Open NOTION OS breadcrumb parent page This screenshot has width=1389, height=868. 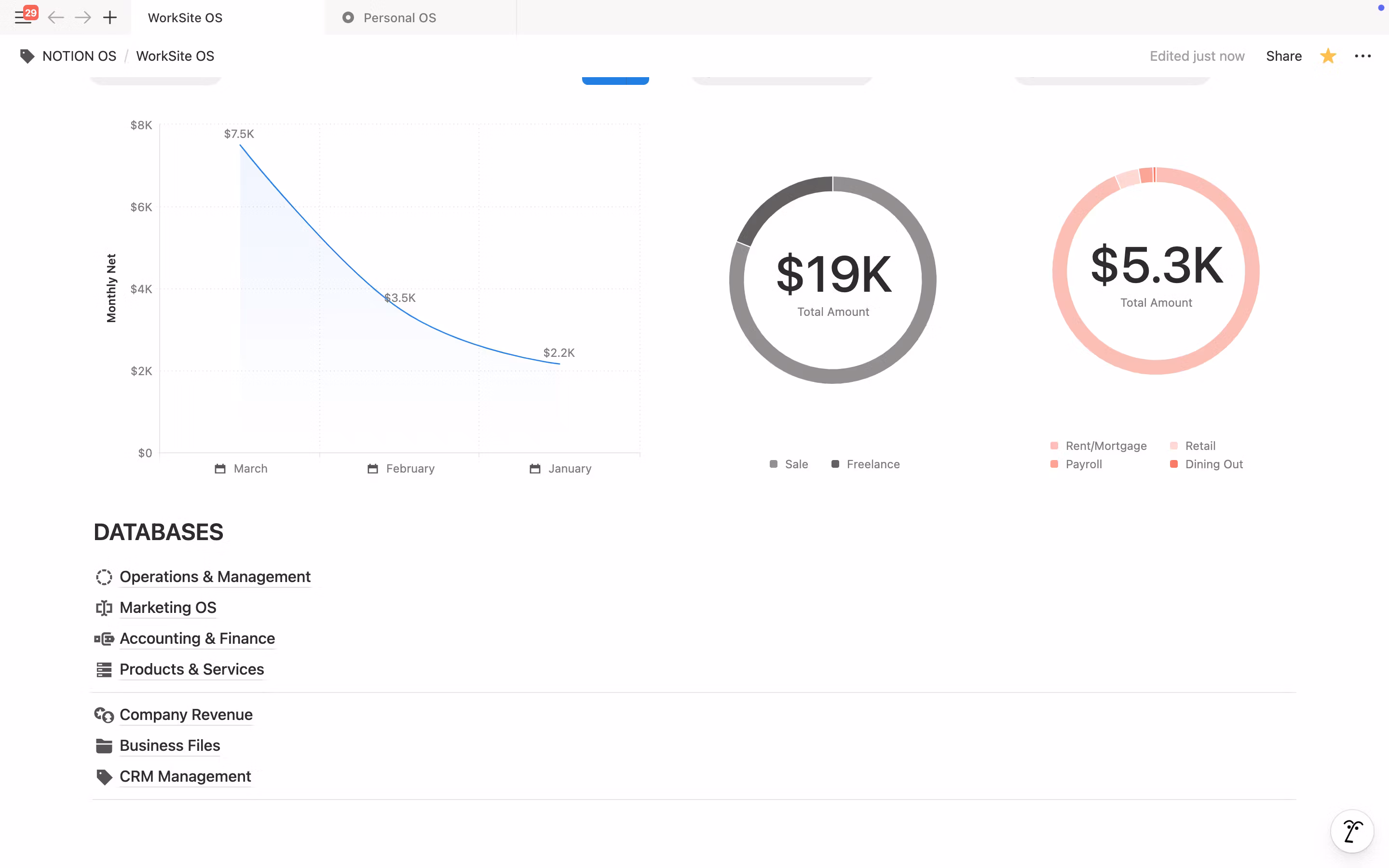coord(79,56)
